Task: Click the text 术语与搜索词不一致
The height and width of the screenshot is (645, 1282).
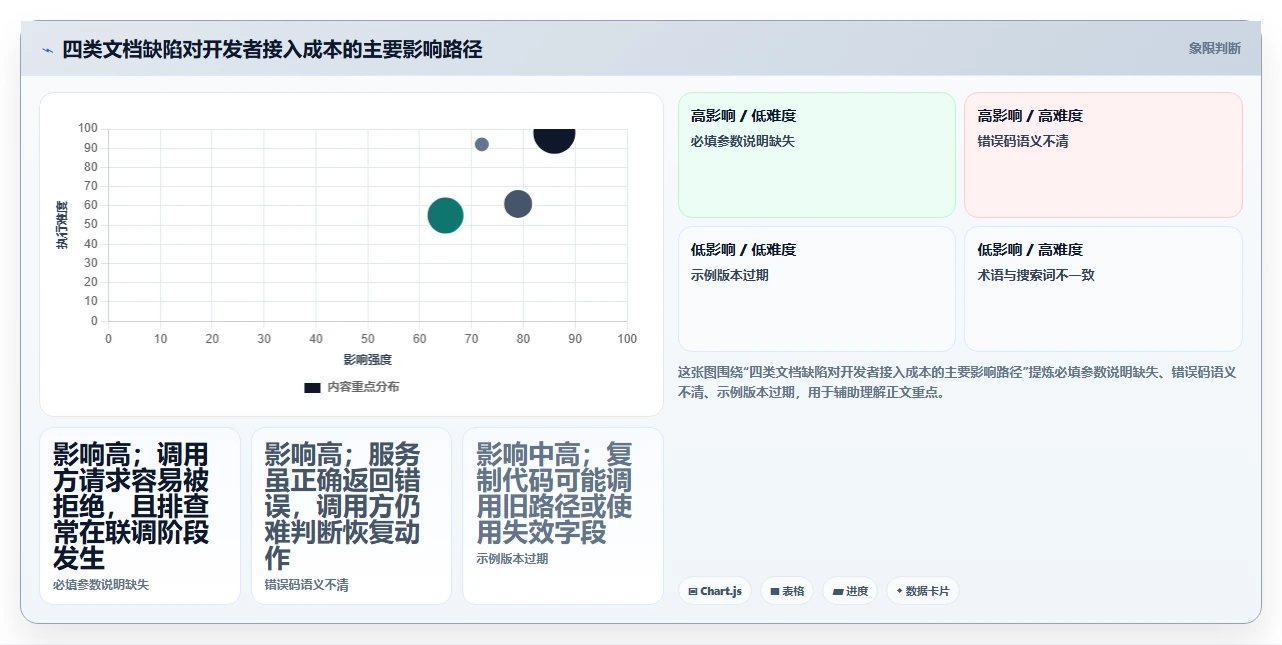Action: [1036, 275]
